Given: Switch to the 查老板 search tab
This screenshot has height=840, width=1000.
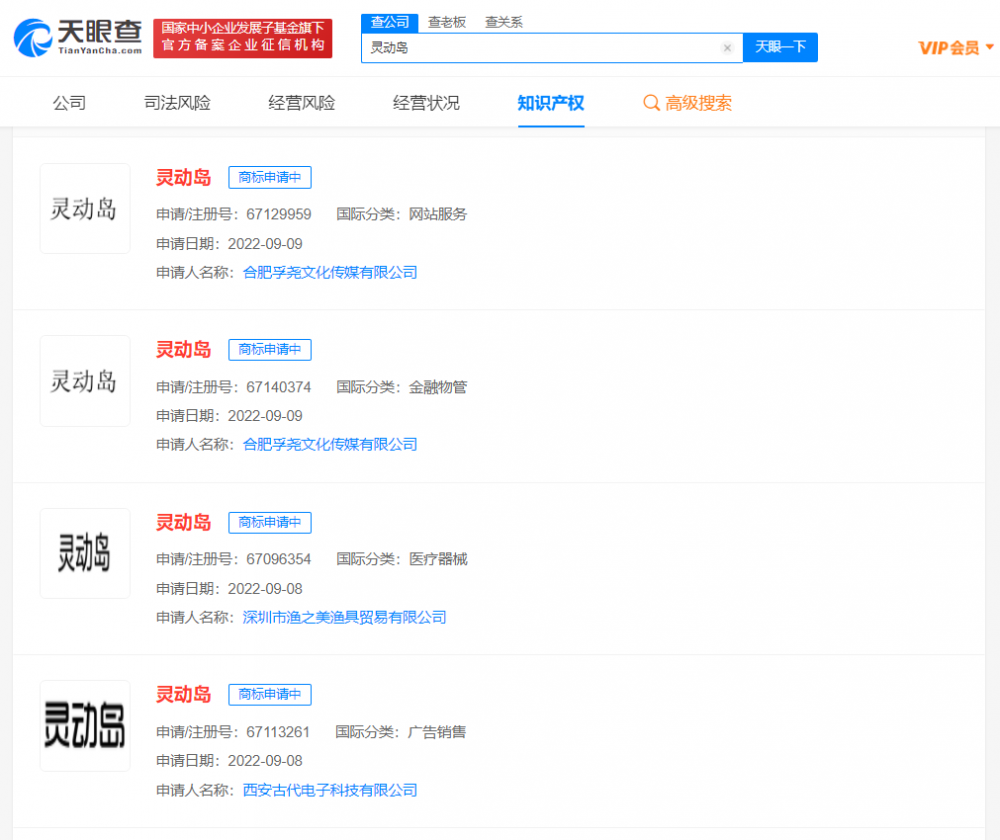Looking at the screenshot, I should (x=446, y=22).
